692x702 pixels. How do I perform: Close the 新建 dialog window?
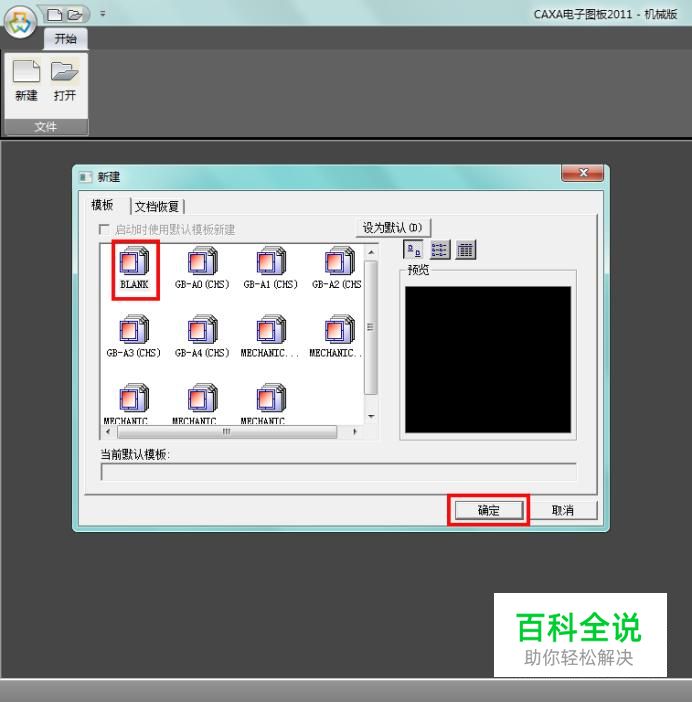click(x=582, y=173)
